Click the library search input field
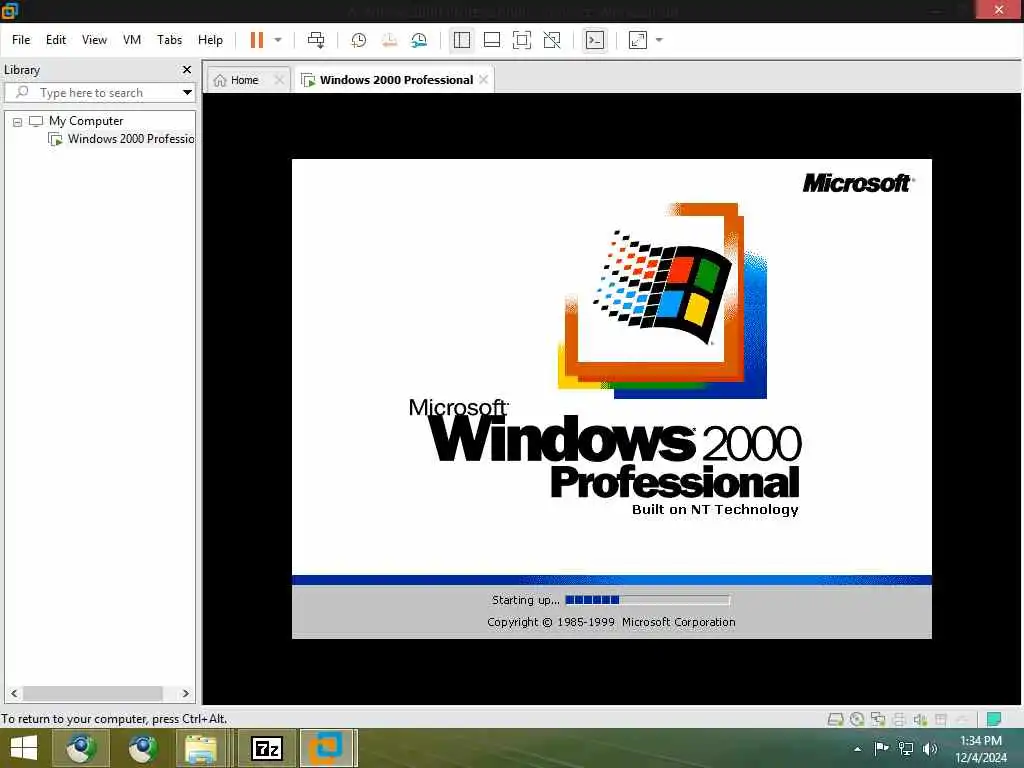This screenshot has width=1024, height=768. (98, 92)
